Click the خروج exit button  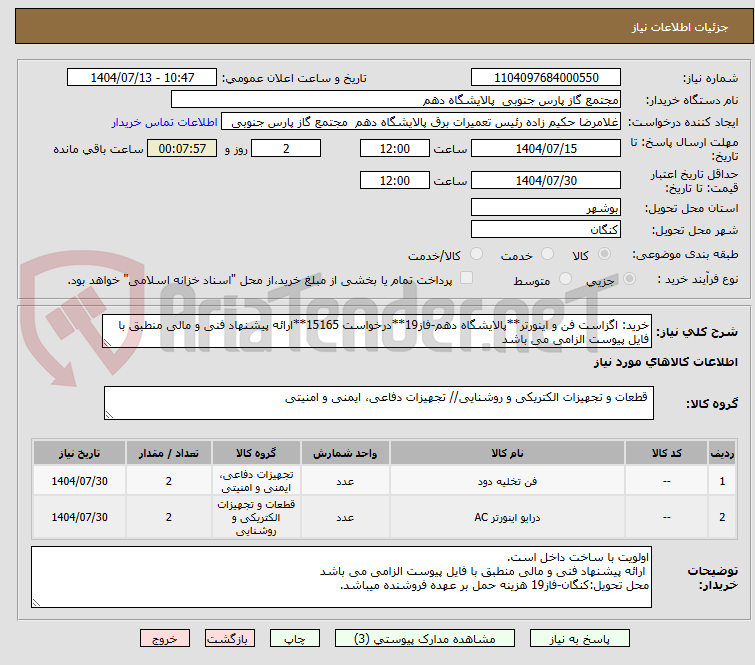tap(165, 639)
